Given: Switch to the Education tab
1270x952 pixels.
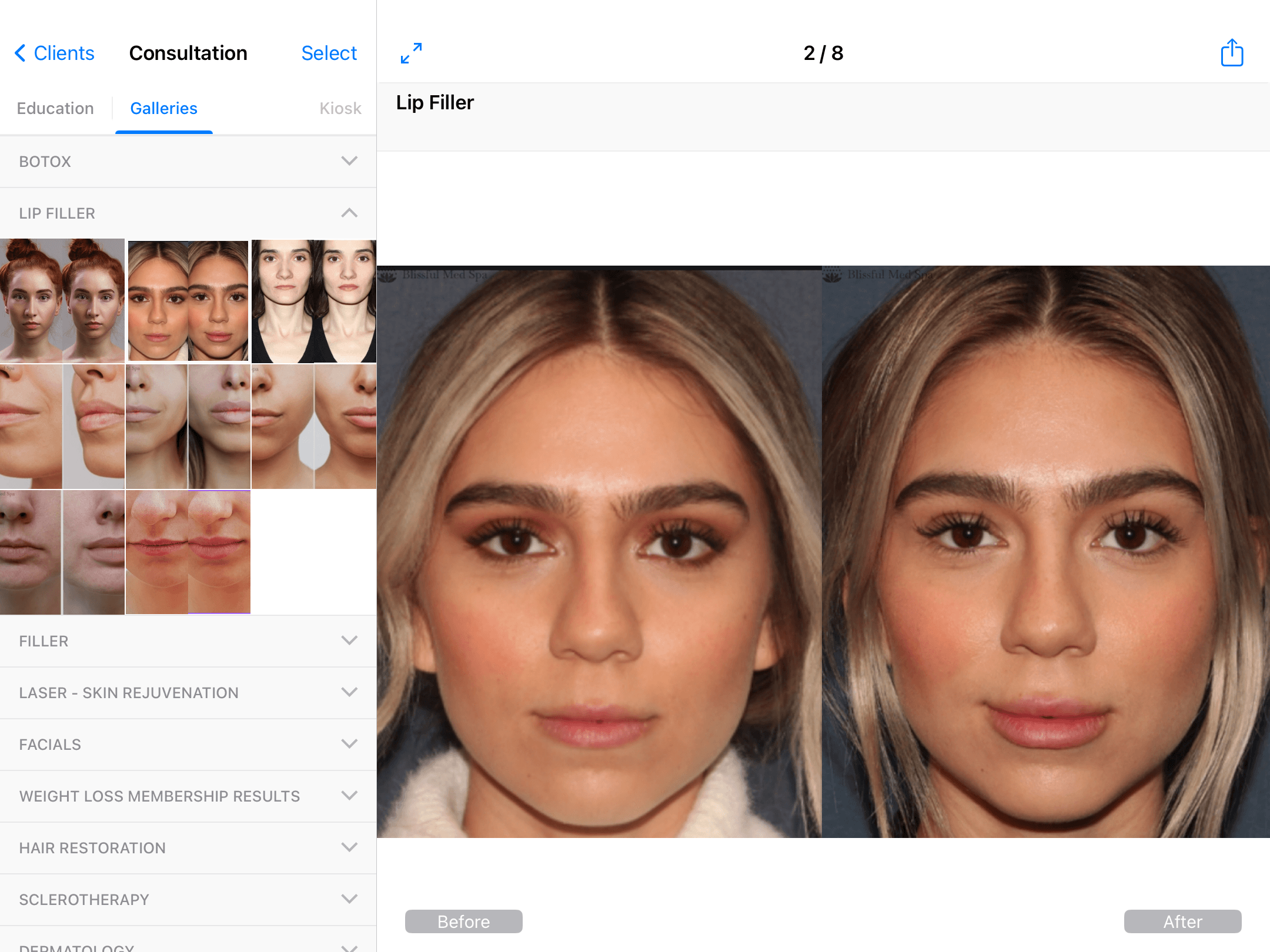Looking at the screenshot, I should 55,109.
